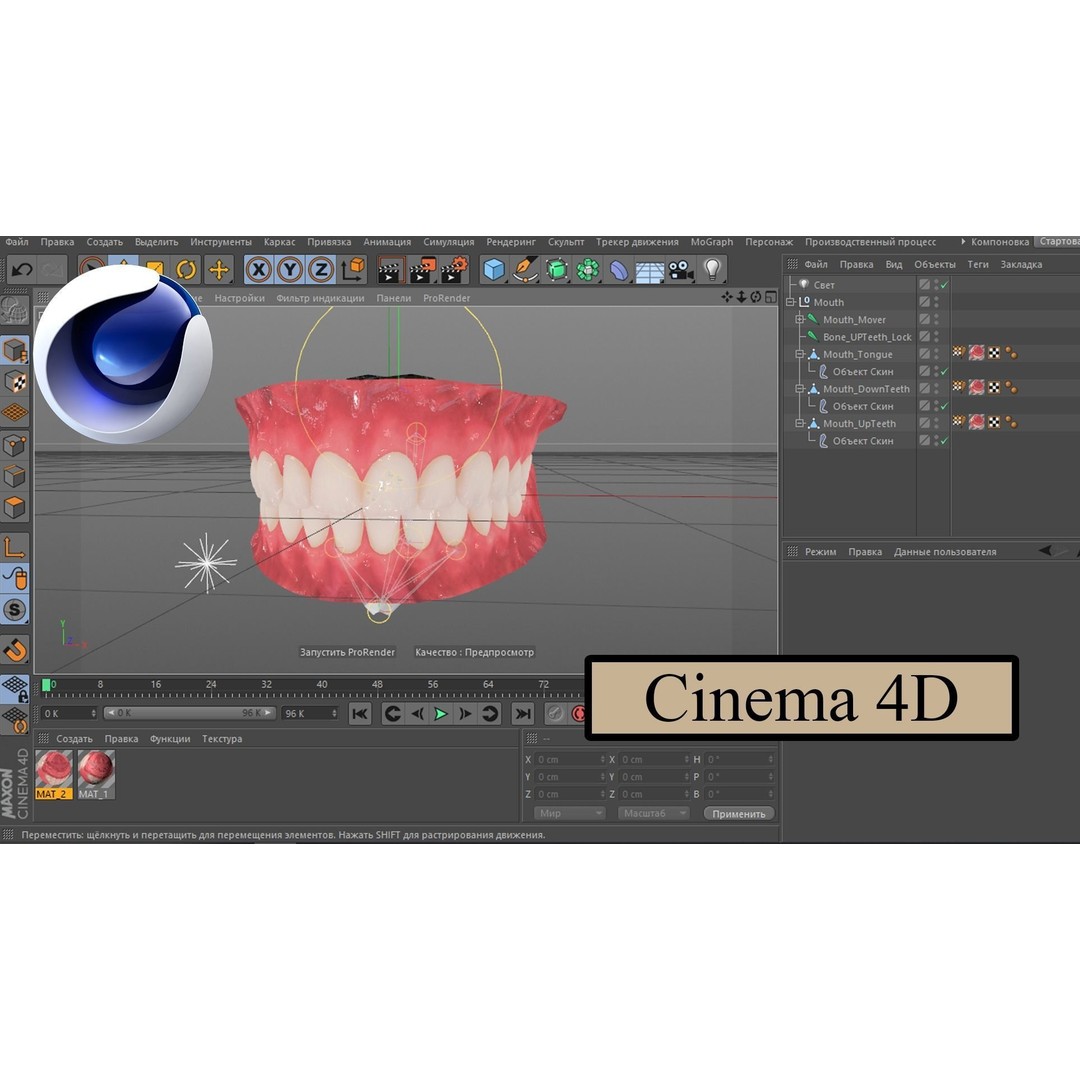Collapse the Mouth_UpTeeth branch

pyautogui.click(x=800, y=423)
